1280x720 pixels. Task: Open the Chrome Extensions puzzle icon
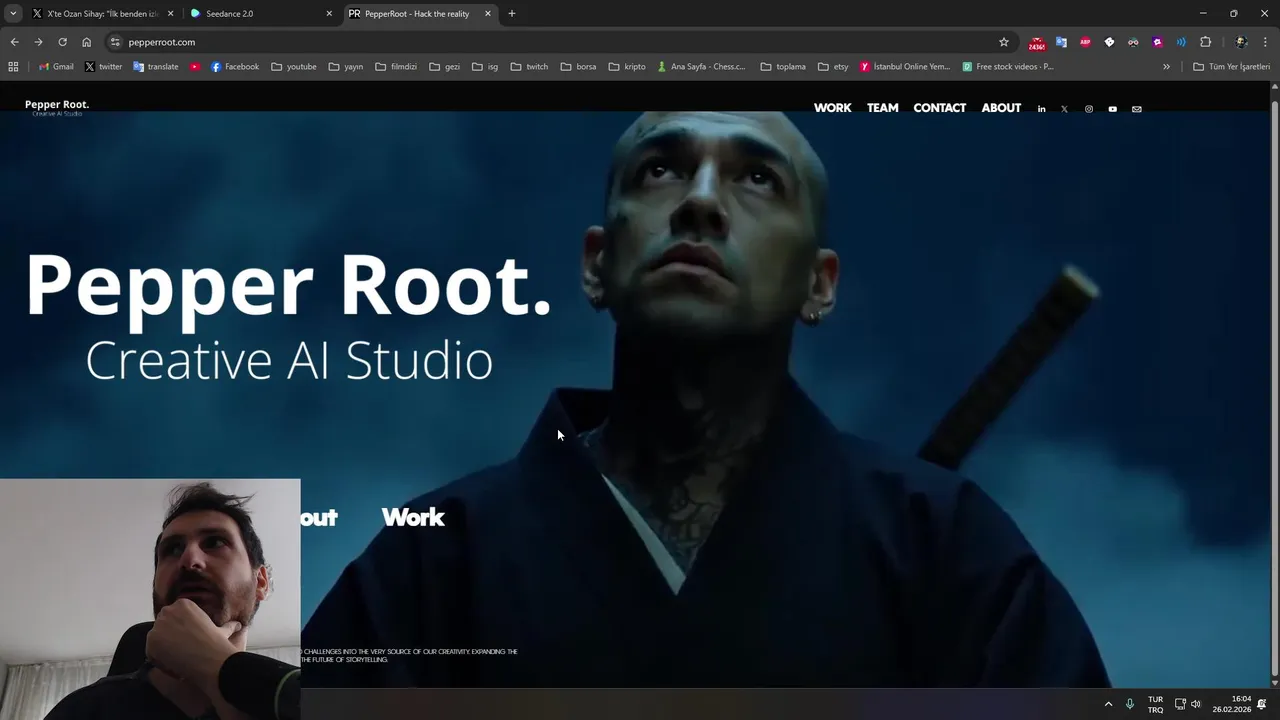tap(1205, 42)
